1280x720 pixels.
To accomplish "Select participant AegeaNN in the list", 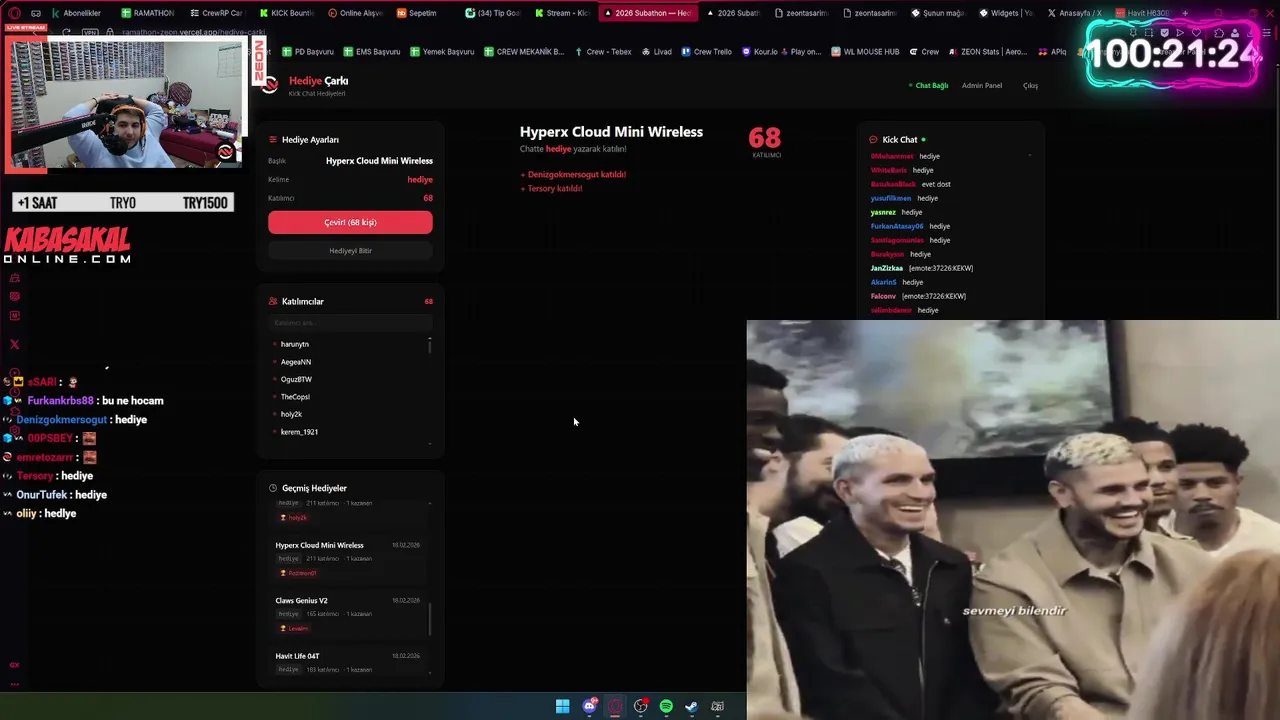I will click(295, 362).
